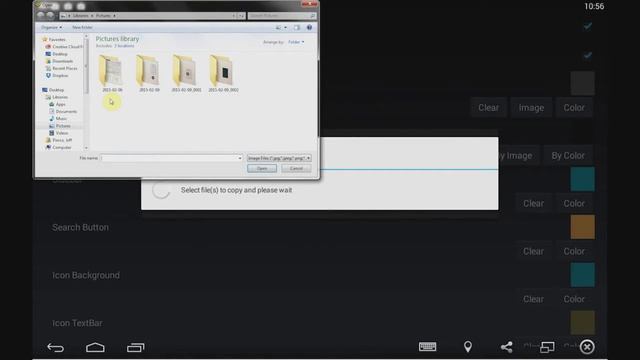
Task: Tap the Android back navigation icon
Action: (56, 347)
